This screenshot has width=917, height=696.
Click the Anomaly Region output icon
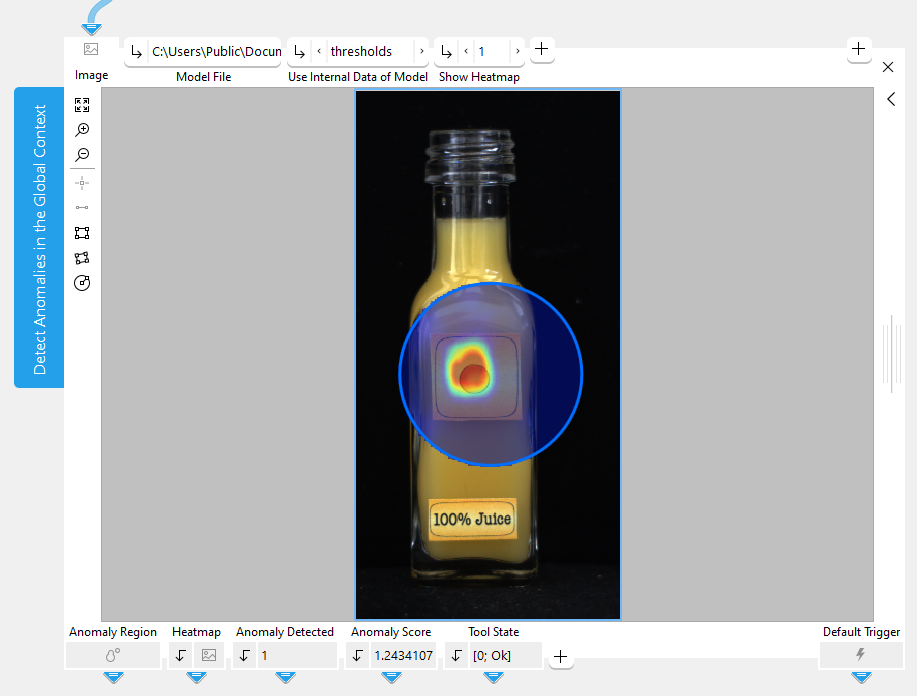(113, 655)
